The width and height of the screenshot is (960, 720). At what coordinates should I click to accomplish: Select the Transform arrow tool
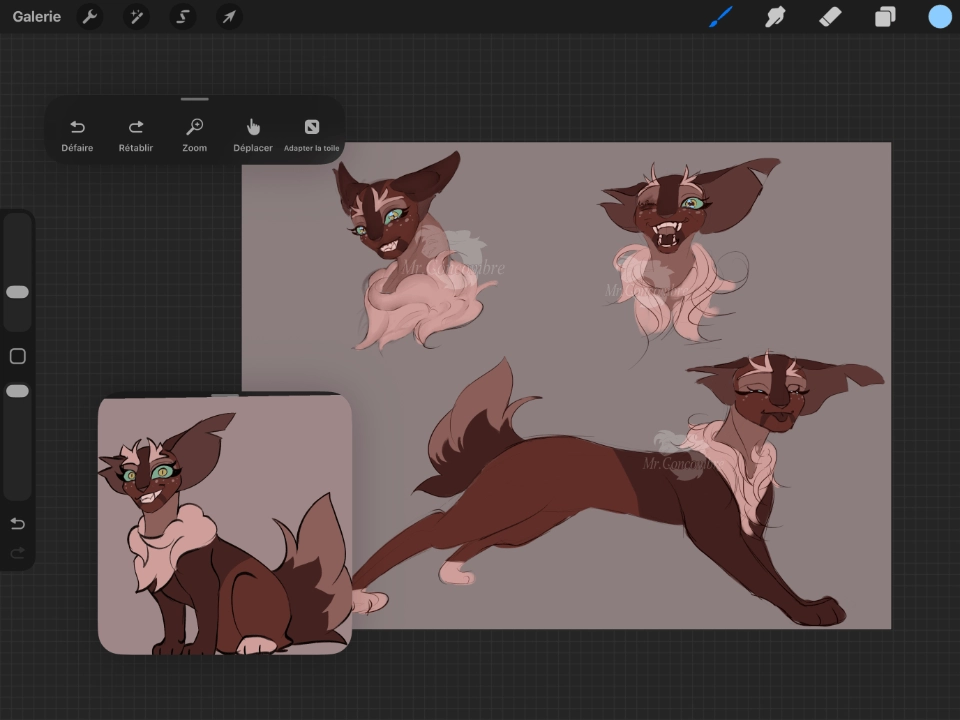229,17
